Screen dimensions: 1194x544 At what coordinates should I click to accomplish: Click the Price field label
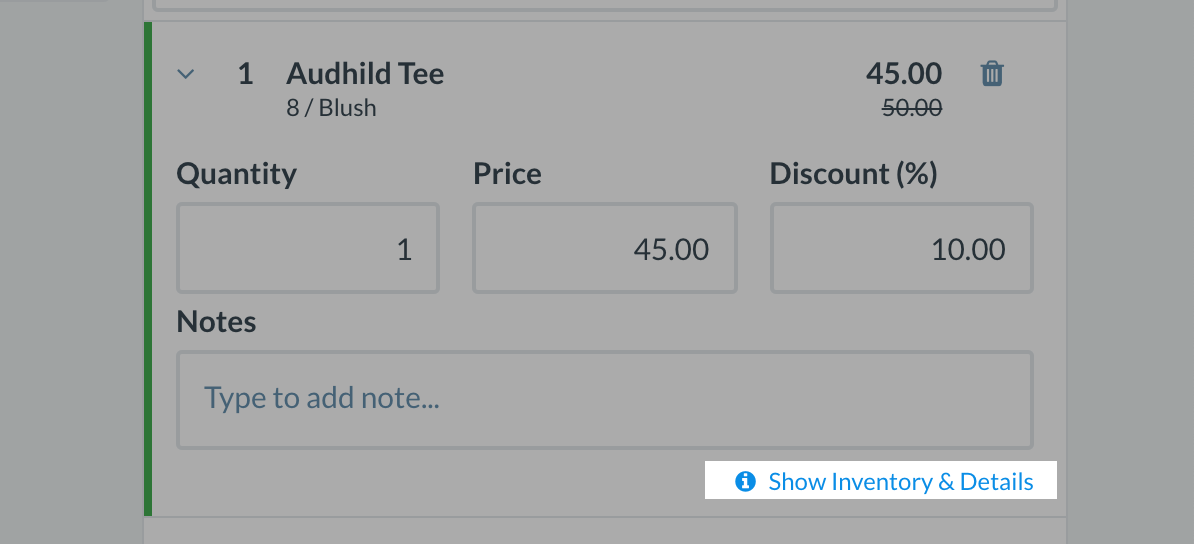[507, 174]
